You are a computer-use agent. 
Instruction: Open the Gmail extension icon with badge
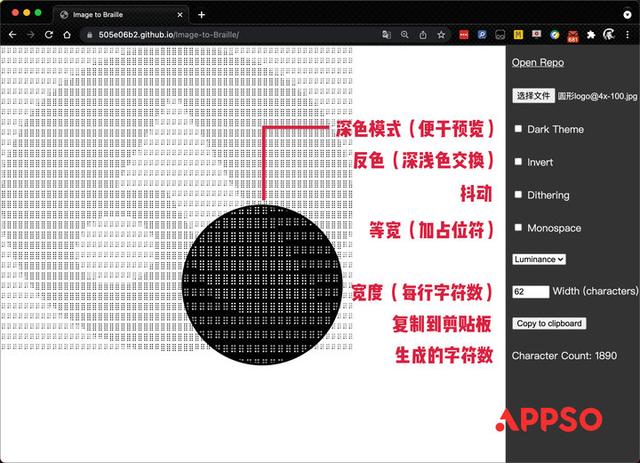pos(572,35)
